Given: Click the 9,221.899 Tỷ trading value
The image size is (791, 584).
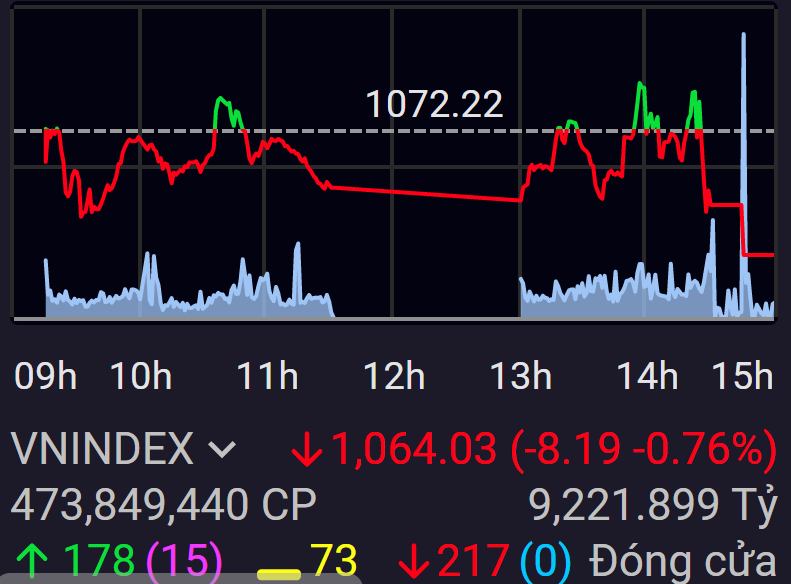Looking at the screenshot, I should point(652,506).
